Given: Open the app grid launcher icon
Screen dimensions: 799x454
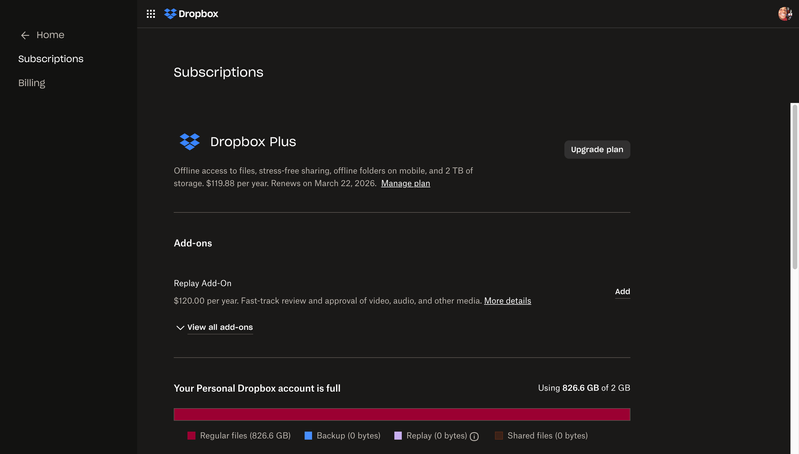Looking at the screenshot, I should point(151,14).
